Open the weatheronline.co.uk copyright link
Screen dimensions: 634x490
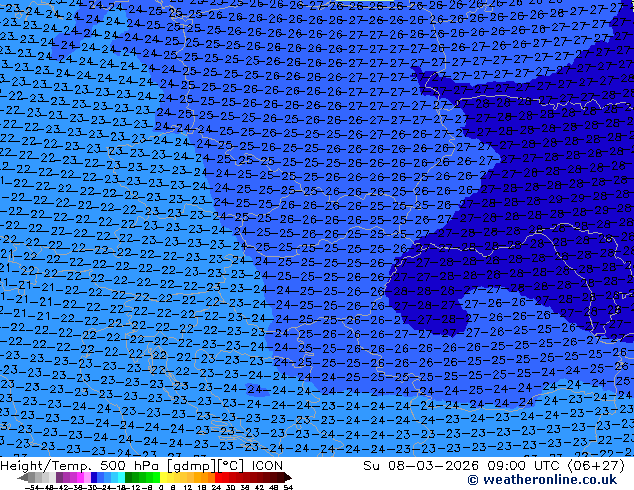tap(542, 480)
